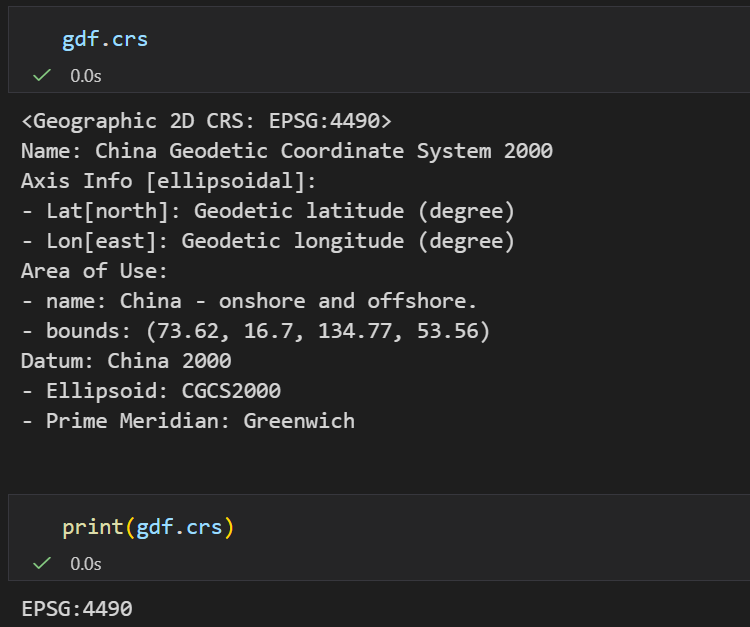Viewport: 750px width, 627px height.
Task: Click the crs attribute in the first cell
Action: coord(130,40)
